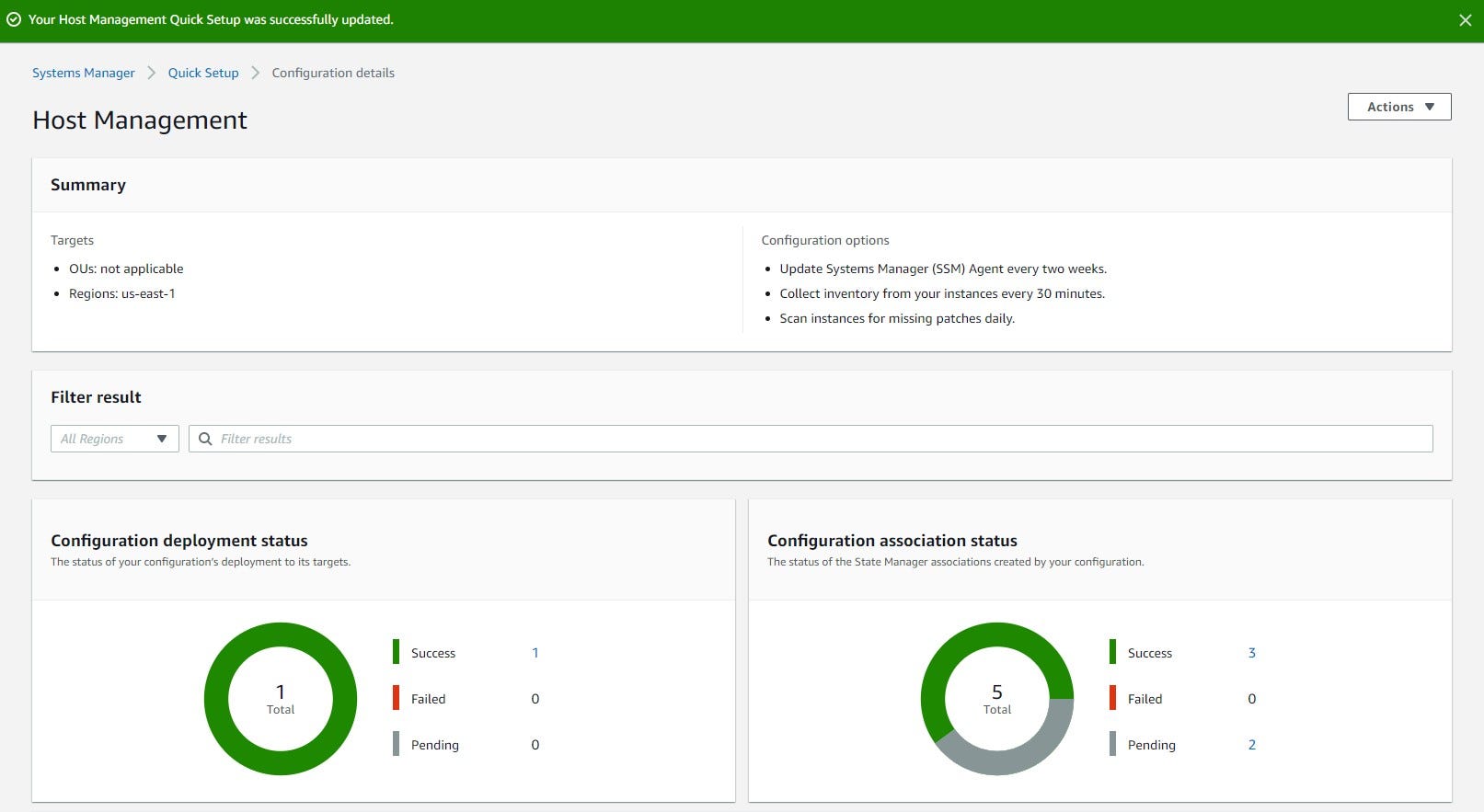Click the red Failed legend marker in association

[1112, 698]
